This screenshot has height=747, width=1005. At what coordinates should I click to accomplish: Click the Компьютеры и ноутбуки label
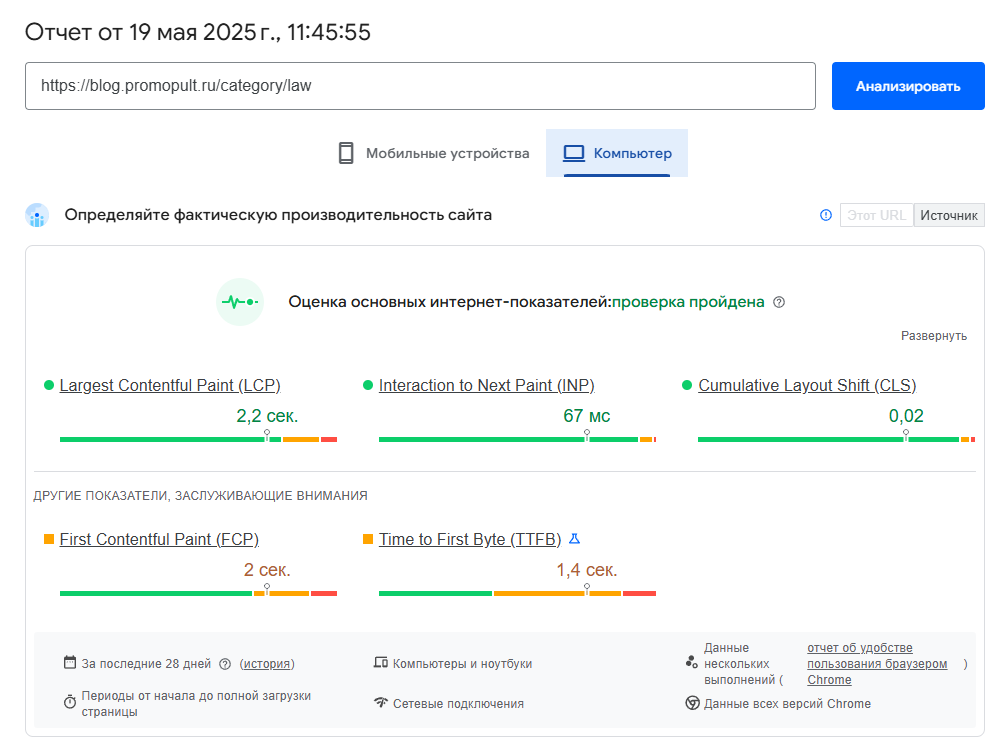click(x=462, y=664)
